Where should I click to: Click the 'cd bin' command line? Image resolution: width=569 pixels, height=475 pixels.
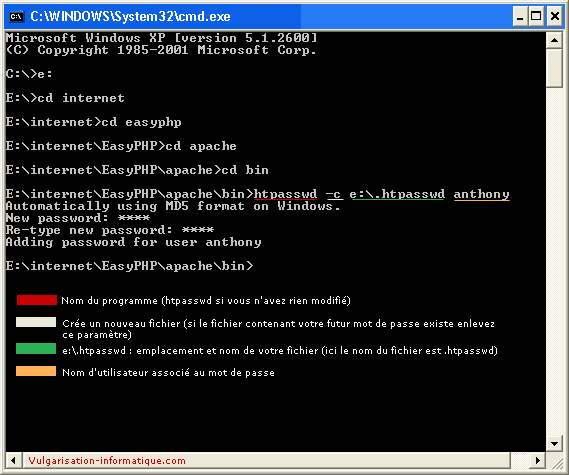(137, 170)
